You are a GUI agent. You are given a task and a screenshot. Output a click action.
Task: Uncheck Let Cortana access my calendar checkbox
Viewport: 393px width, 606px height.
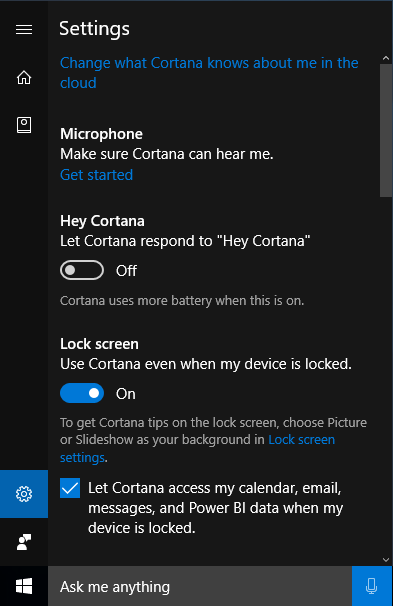[x=70, y=488]
